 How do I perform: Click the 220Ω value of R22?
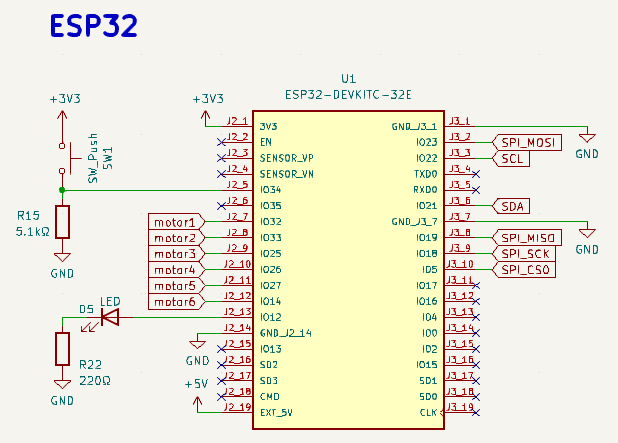point(95,381)
